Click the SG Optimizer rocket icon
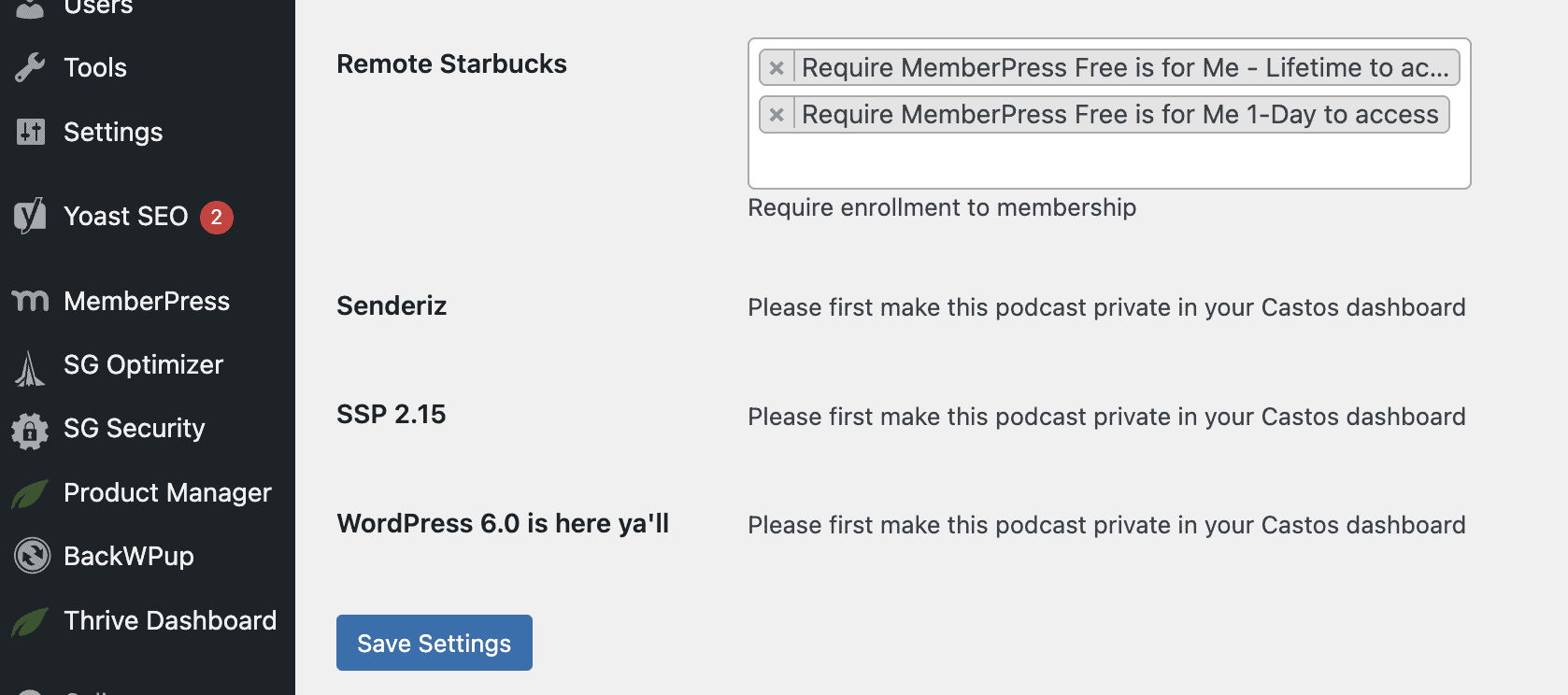Image resolution: width=1568 pixels, height=695 pixels. coord(30,367)
